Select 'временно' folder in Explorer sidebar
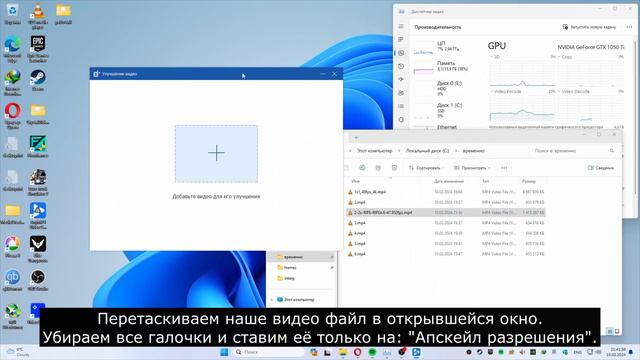 [301, 257]
